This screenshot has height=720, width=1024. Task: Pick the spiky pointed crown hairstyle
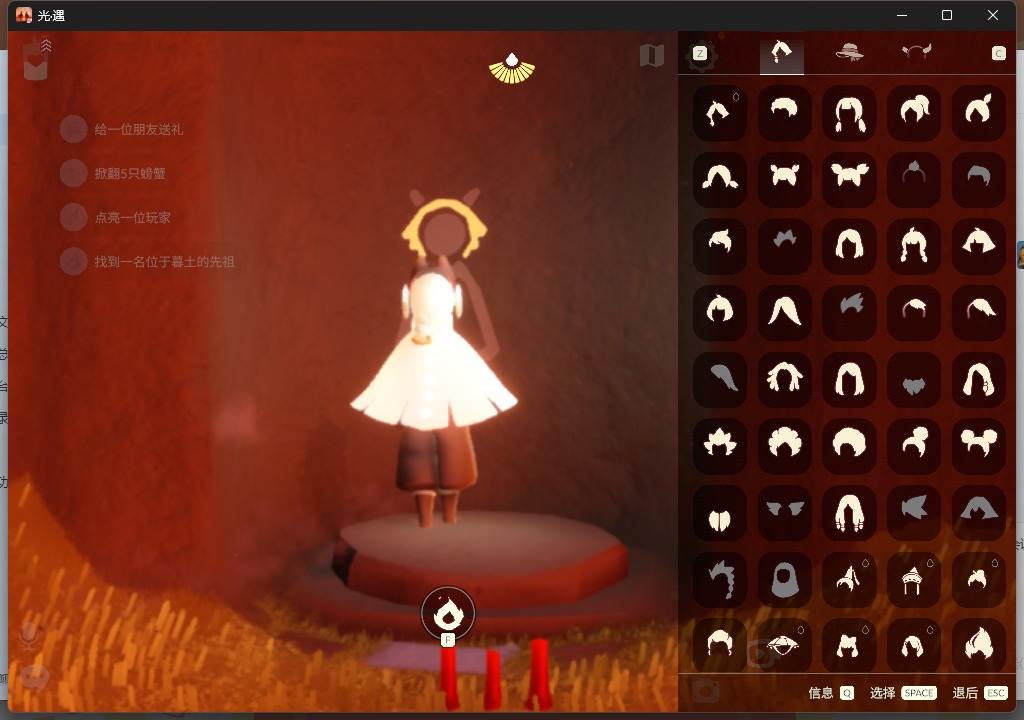click(720, 446)
